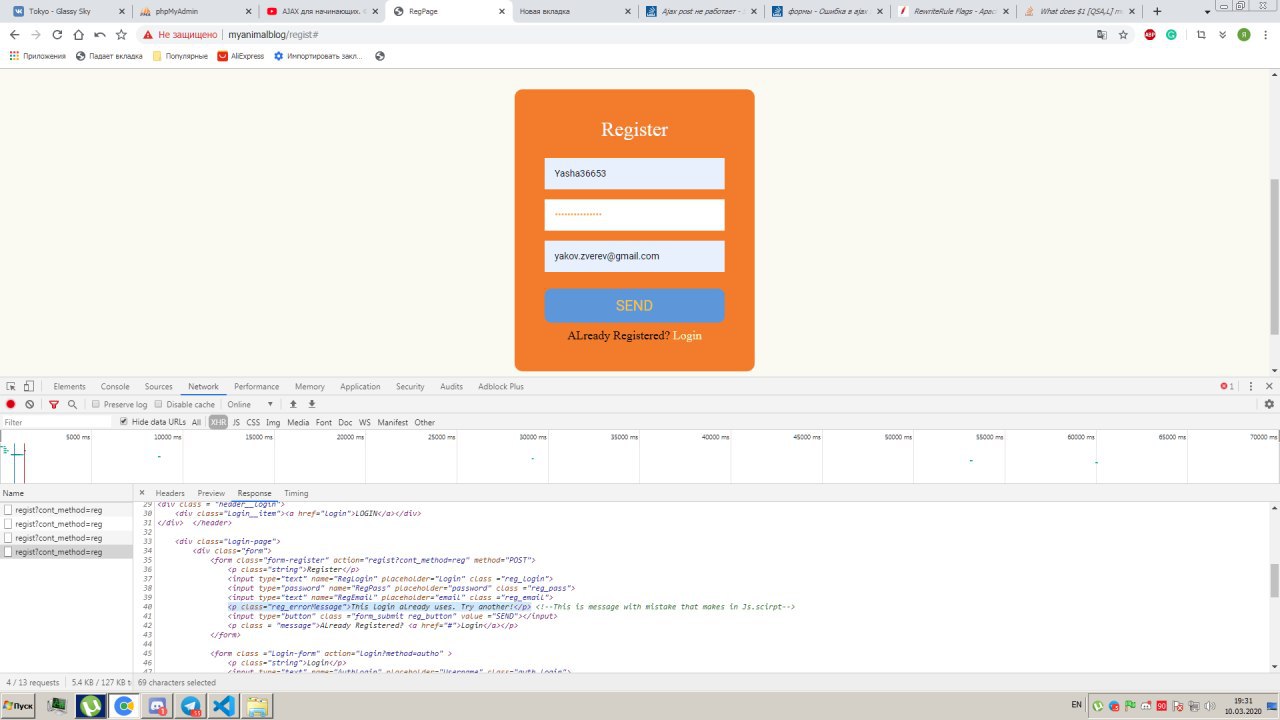Screen dimensions: 1280x720
Task: Open the Application panel tab
Action: pos(360,386)
